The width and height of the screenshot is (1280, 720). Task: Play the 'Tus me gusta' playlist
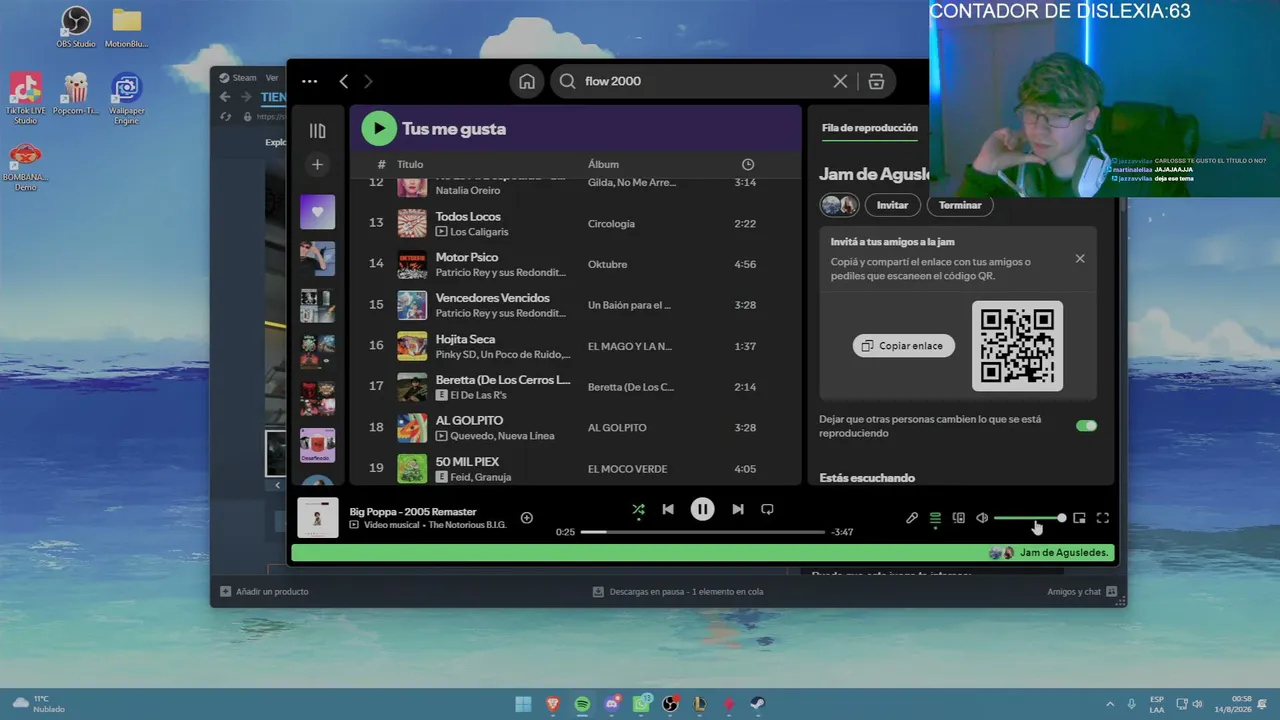point(379,128)
